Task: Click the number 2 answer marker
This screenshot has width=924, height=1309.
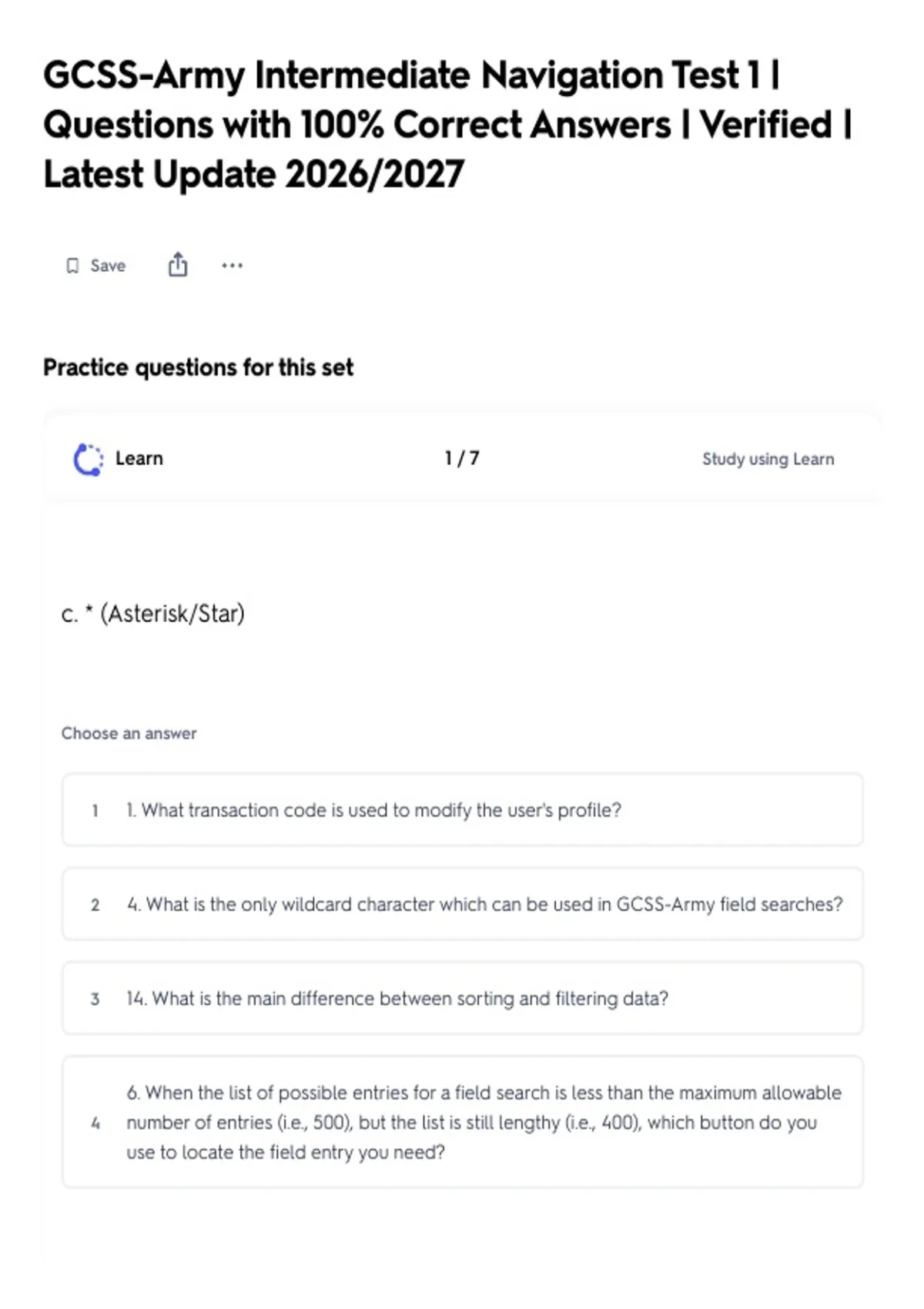Action: 95,905
